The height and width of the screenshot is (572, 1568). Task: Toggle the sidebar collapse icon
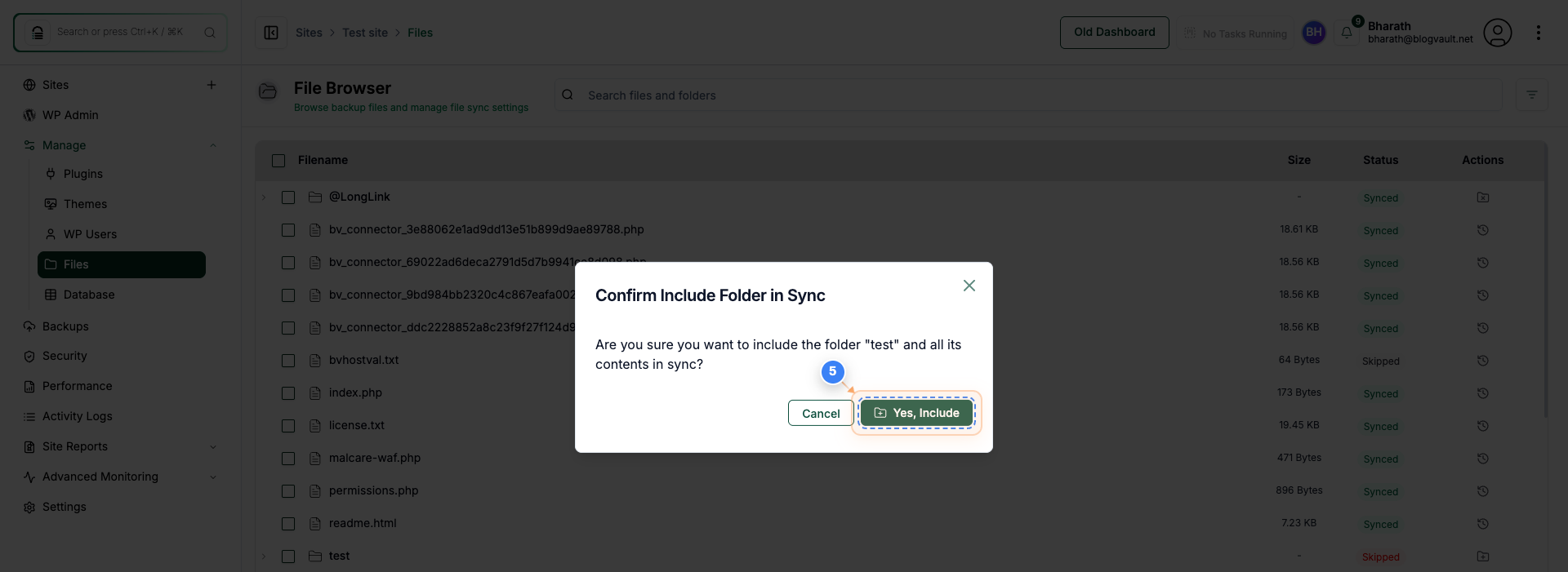pos(271,33)
